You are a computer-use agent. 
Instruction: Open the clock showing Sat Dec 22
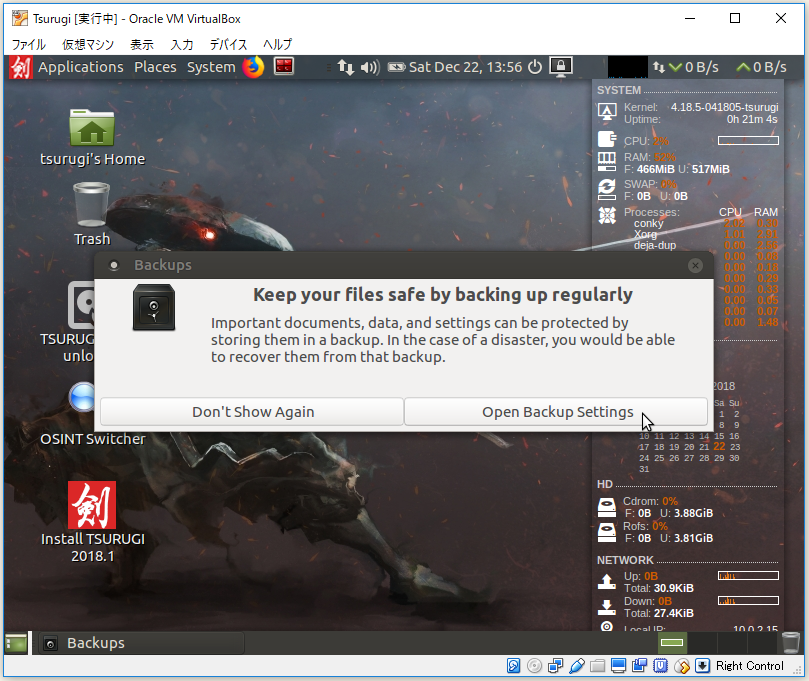coord(465,67)
